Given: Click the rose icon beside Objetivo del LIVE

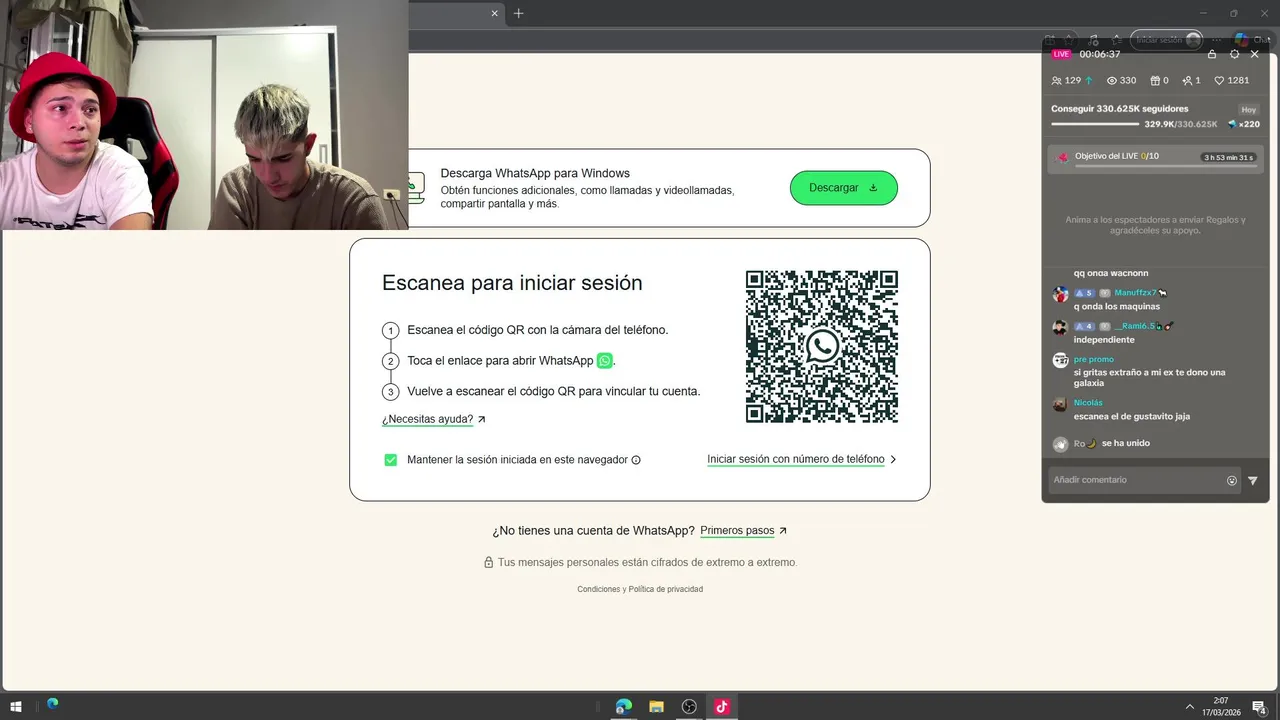Looking at the screenshot, I should coord(1063,157).
